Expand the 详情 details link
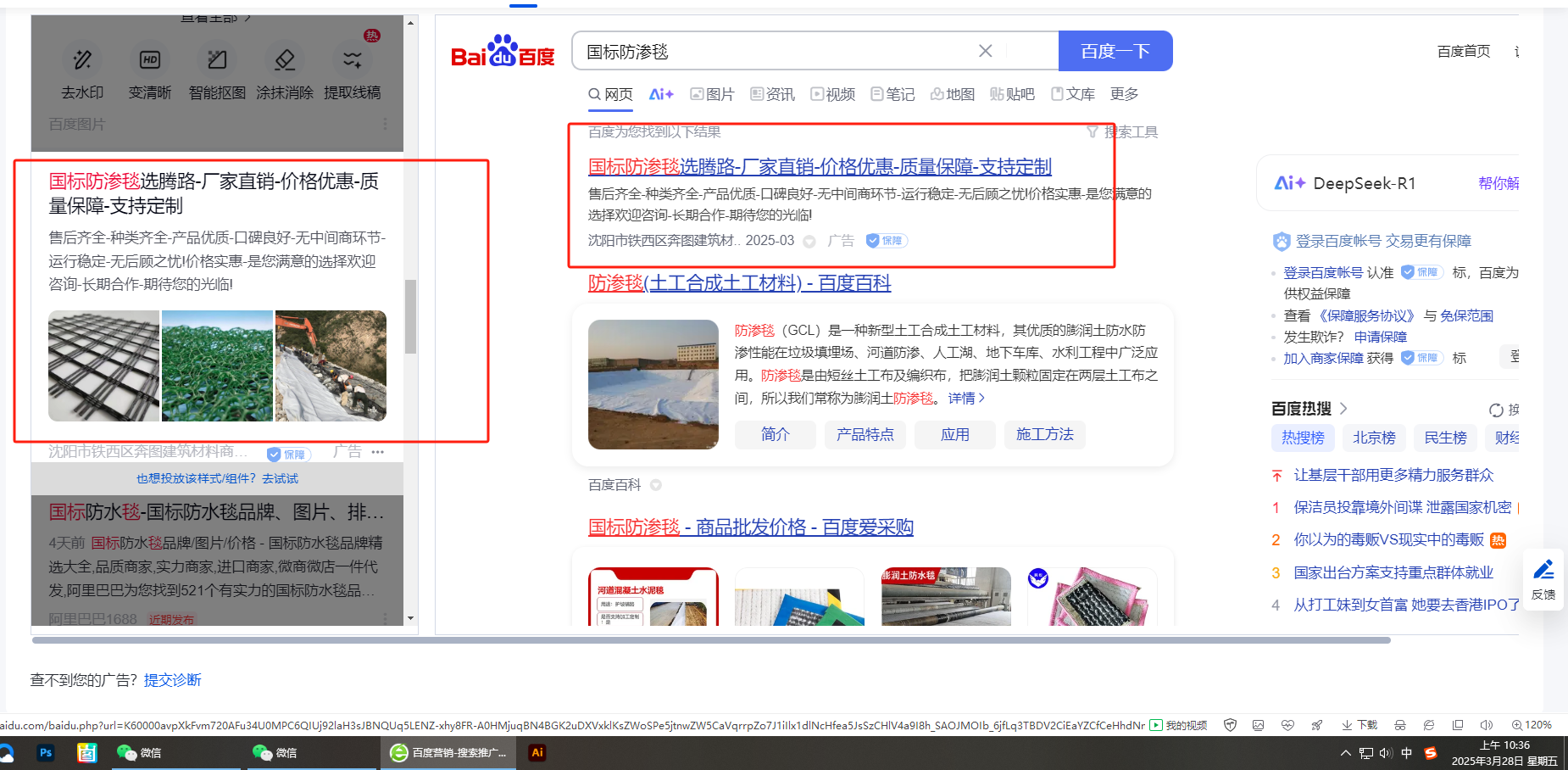The image size is (1568, 770). pos(966,398)
